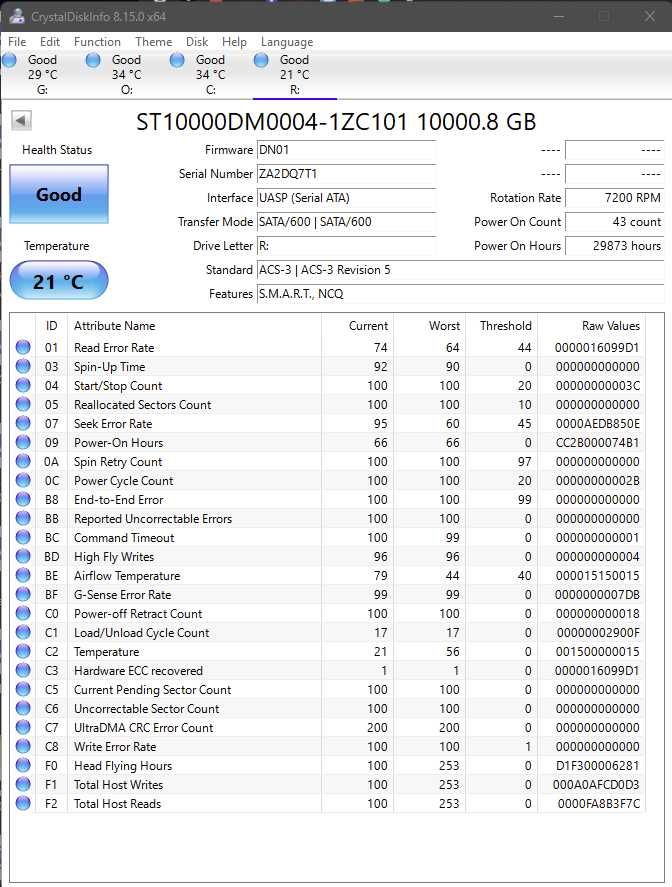Click status orb for Seek Error Rate

(23, 423)
